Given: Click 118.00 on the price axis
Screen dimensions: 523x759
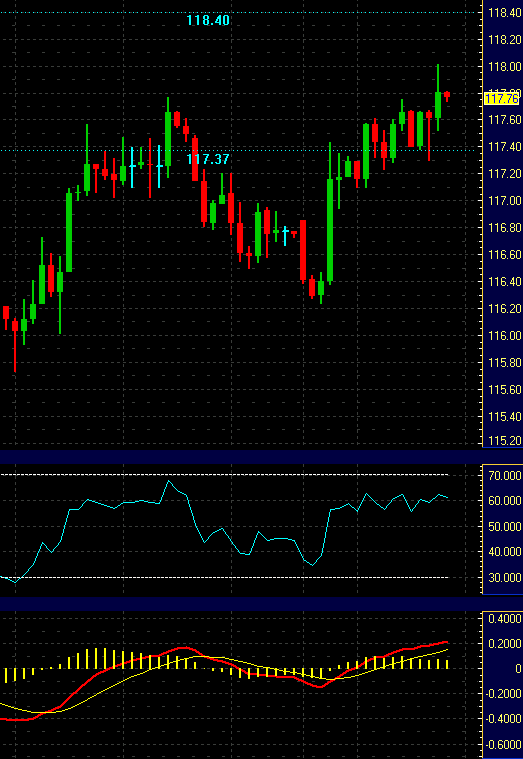Looking at the screenshot, I should [505, 67].
